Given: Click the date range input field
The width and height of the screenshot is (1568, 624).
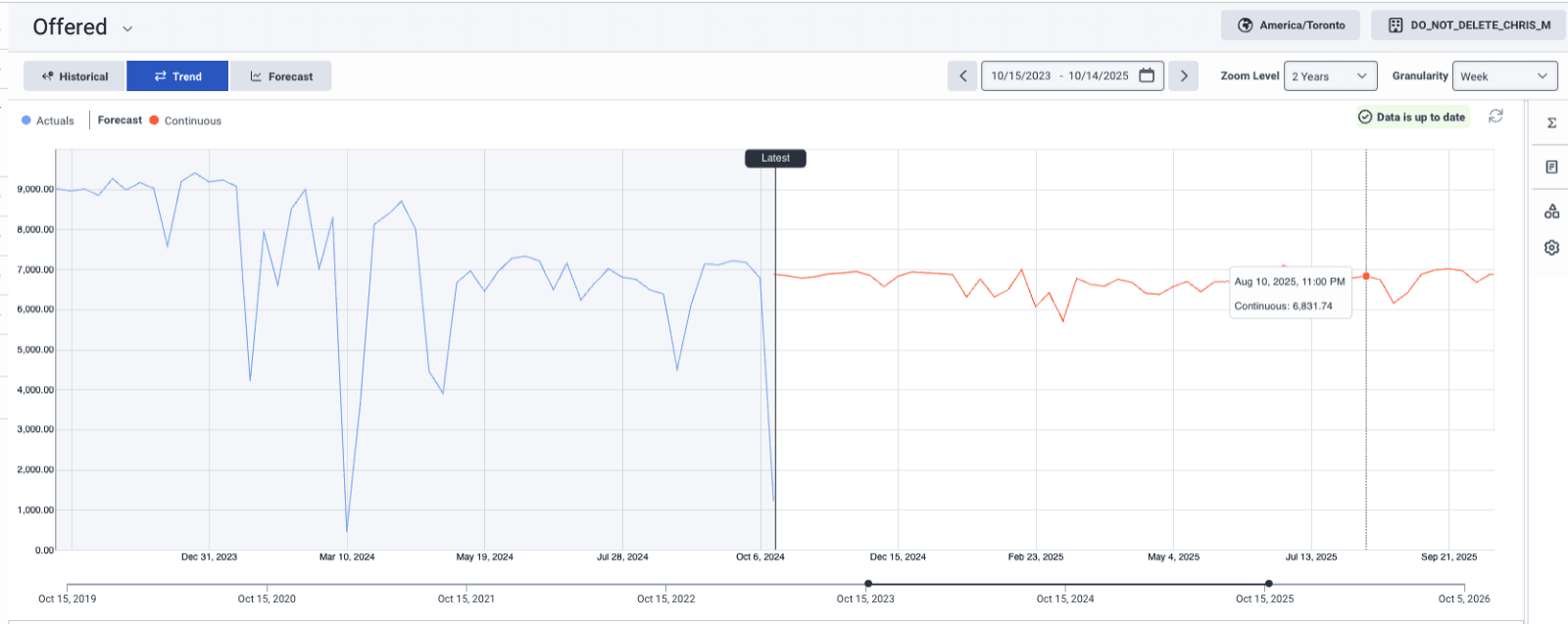Looking at the screenshot, I should [1059, 75].
